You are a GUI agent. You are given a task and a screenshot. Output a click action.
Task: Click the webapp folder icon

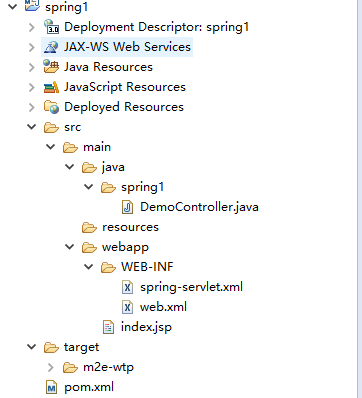click(x=89, y=247)
